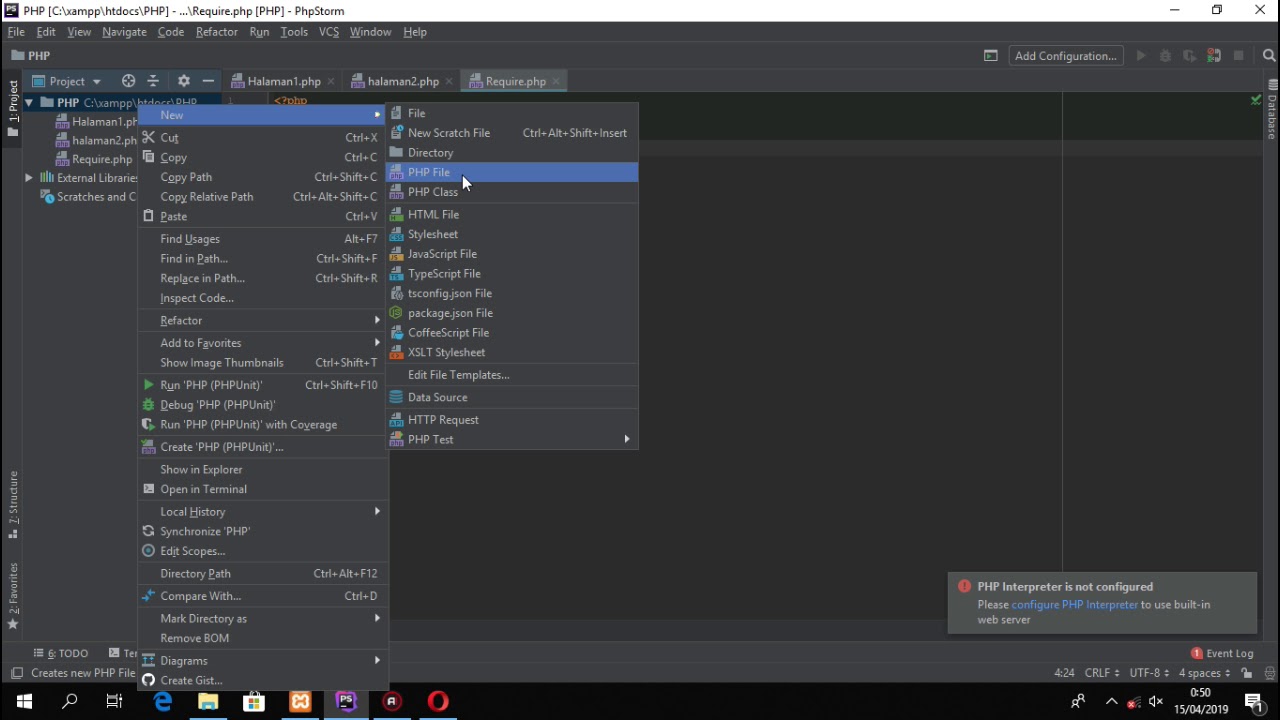Click the Windows Start button
The width and height of the screenshot is (1280, 720).
[24, 701]
